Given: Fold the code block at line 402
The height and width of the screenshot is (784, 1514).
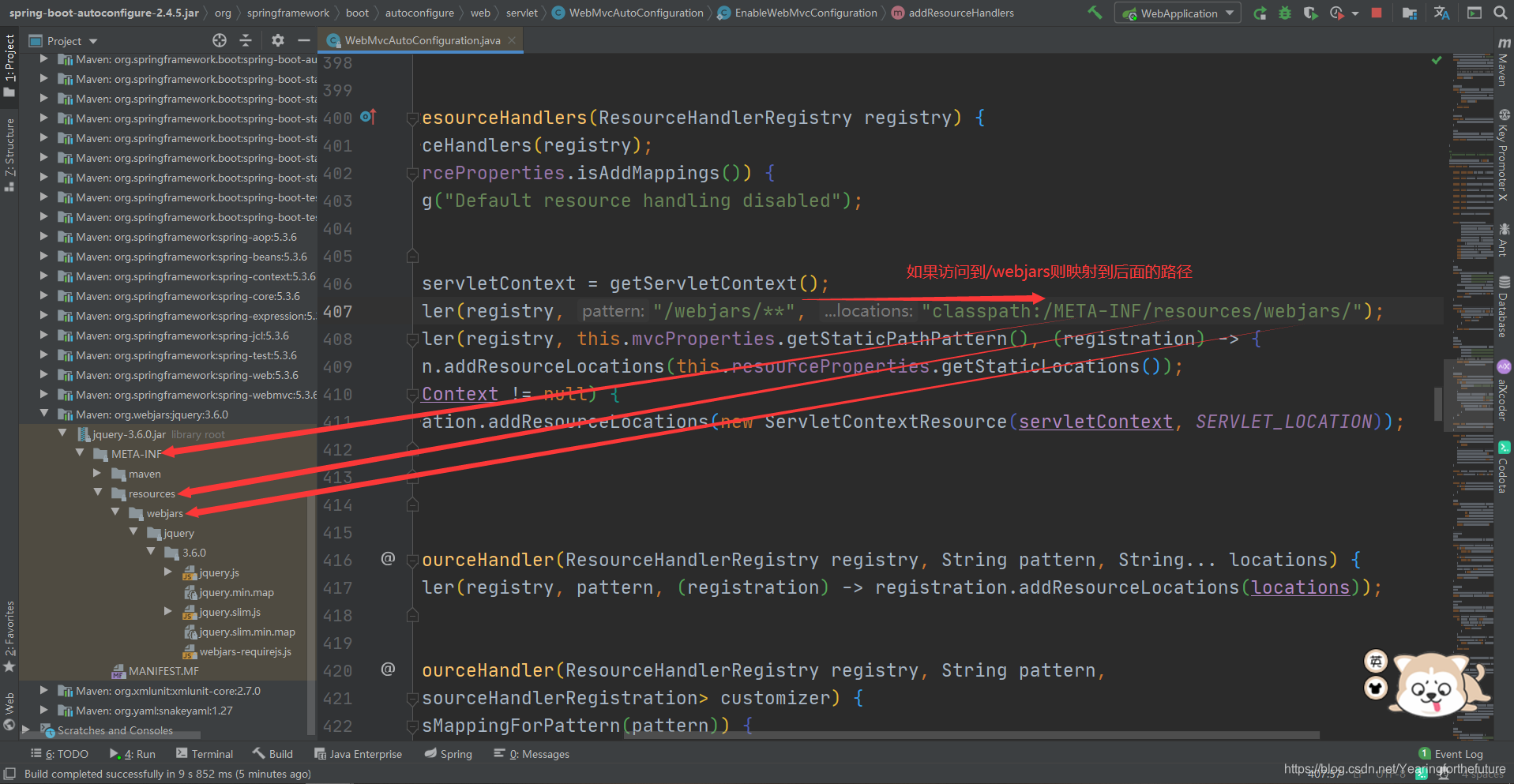Looking at the screenshot, I should 412,173.
